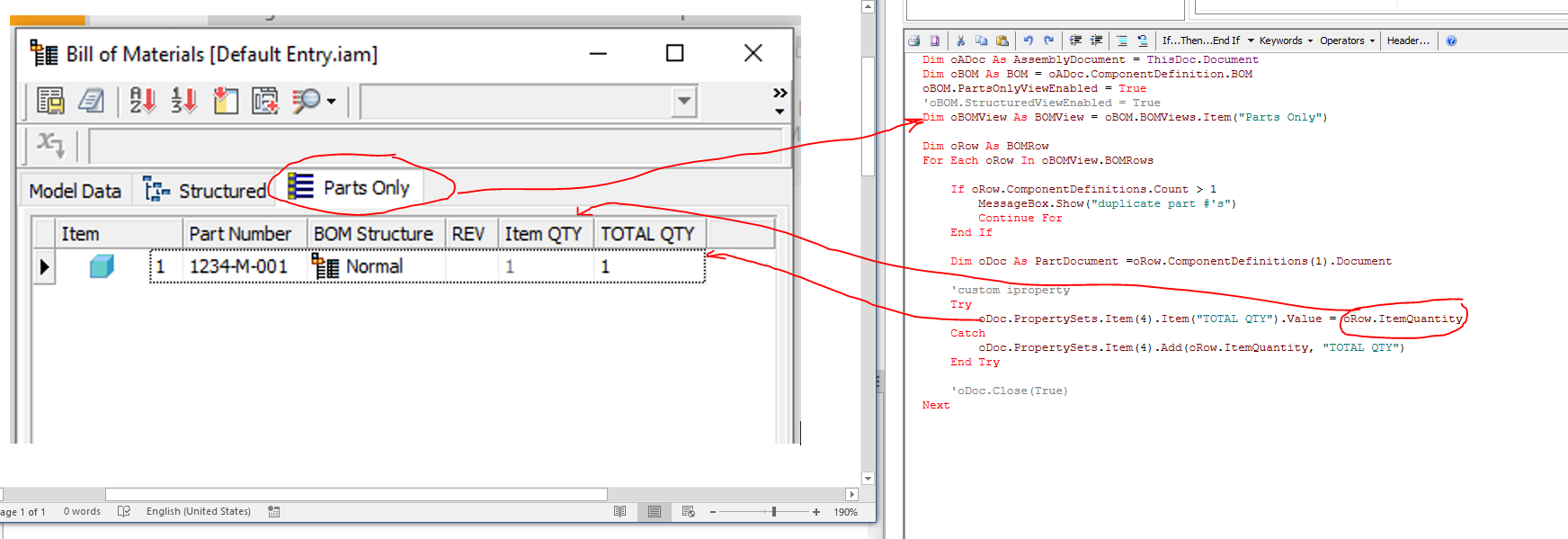Click the 190% zoom level text
This screenshot has width=1568, height=539.
(845, 512)
